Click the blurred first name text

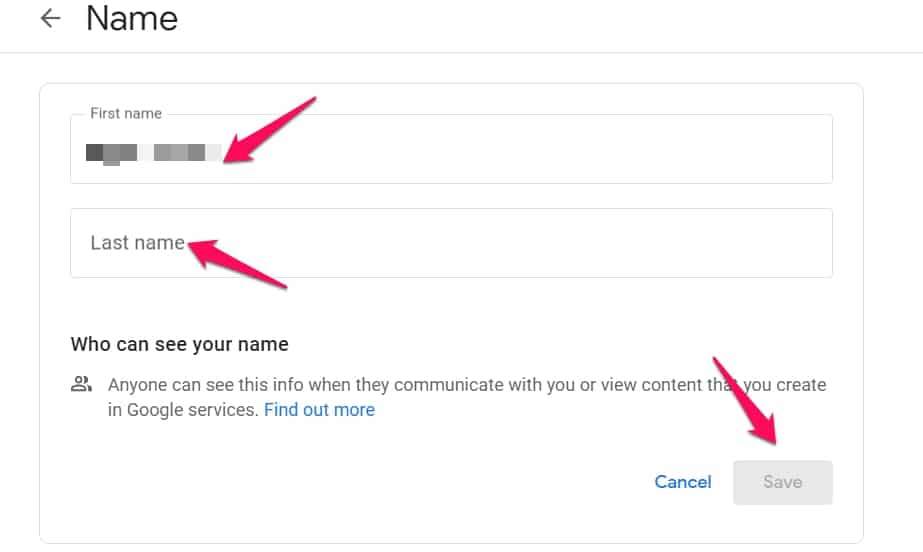154,153
